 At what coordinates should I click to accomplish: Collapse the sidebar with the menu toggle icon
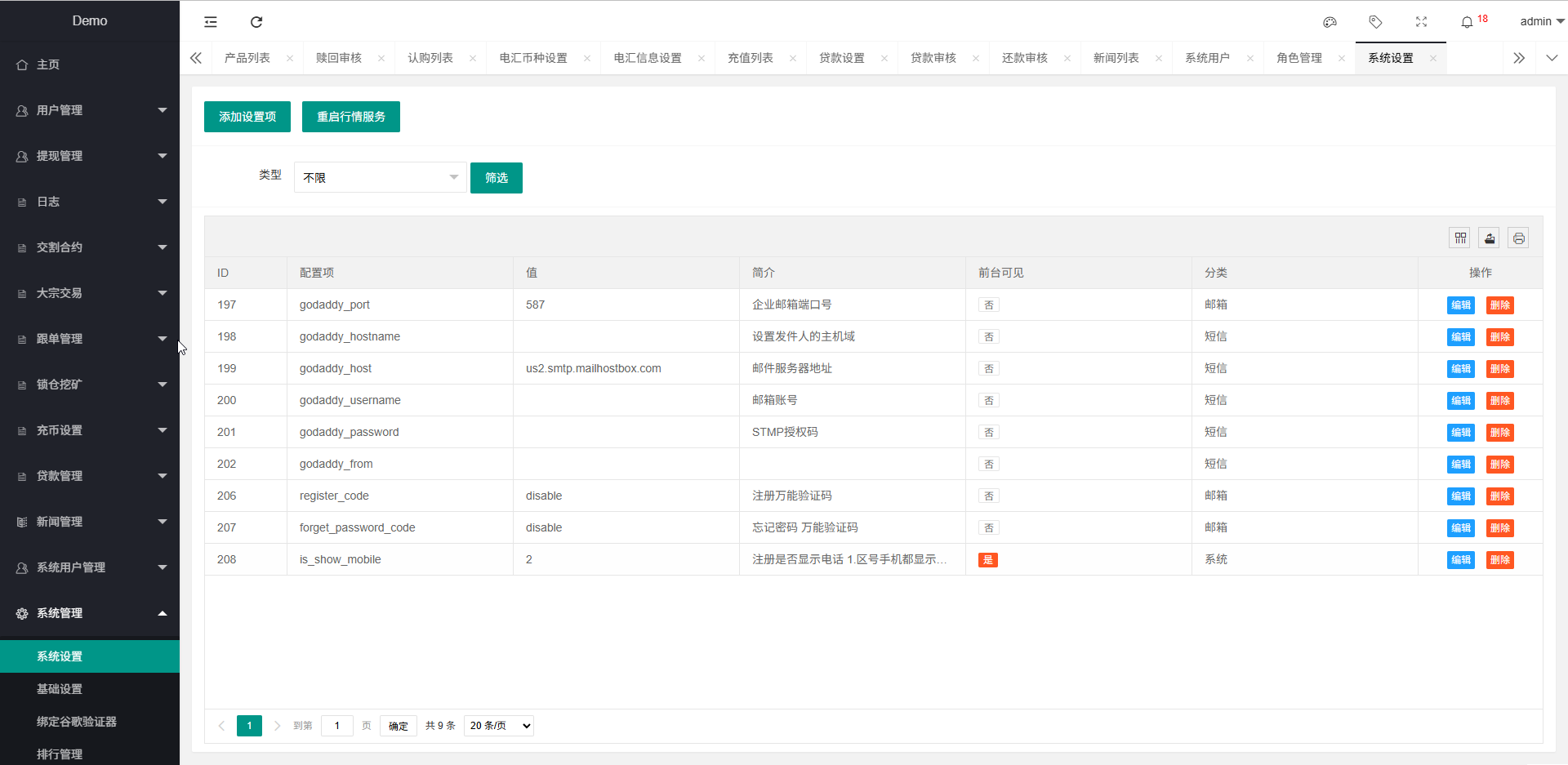[x=211, y=22]
